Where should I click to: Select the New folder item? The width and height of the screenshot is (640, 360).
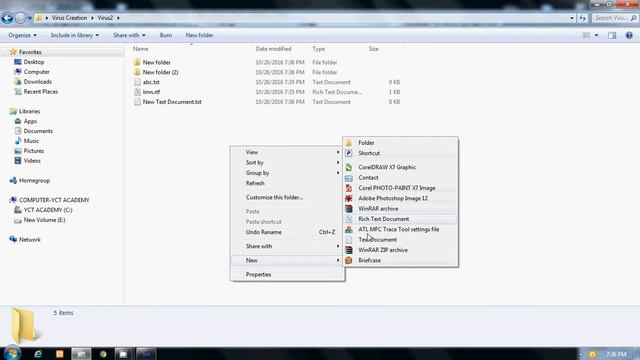tap(156, 62)
